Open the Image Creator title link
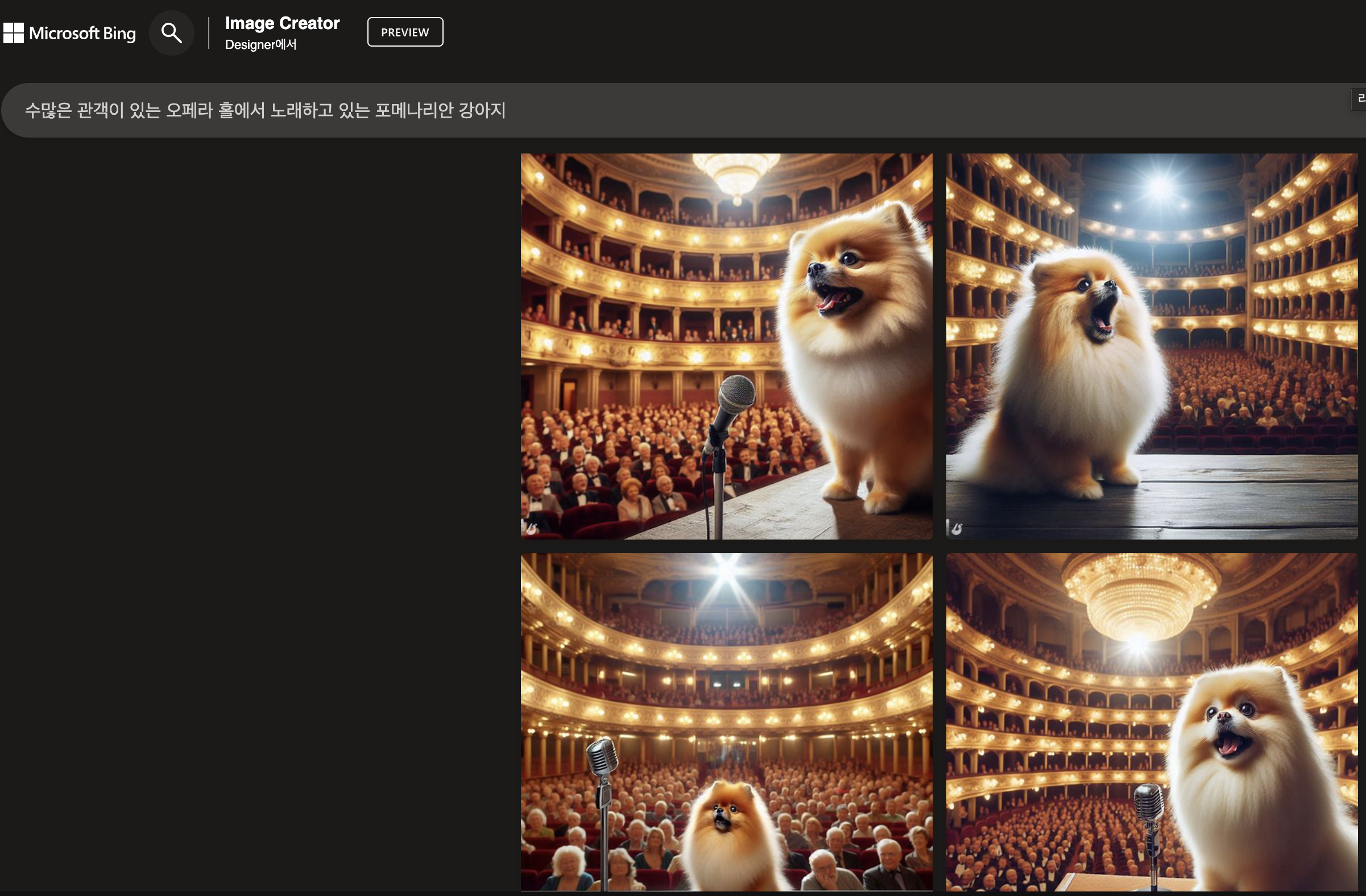 pos(282,23)
